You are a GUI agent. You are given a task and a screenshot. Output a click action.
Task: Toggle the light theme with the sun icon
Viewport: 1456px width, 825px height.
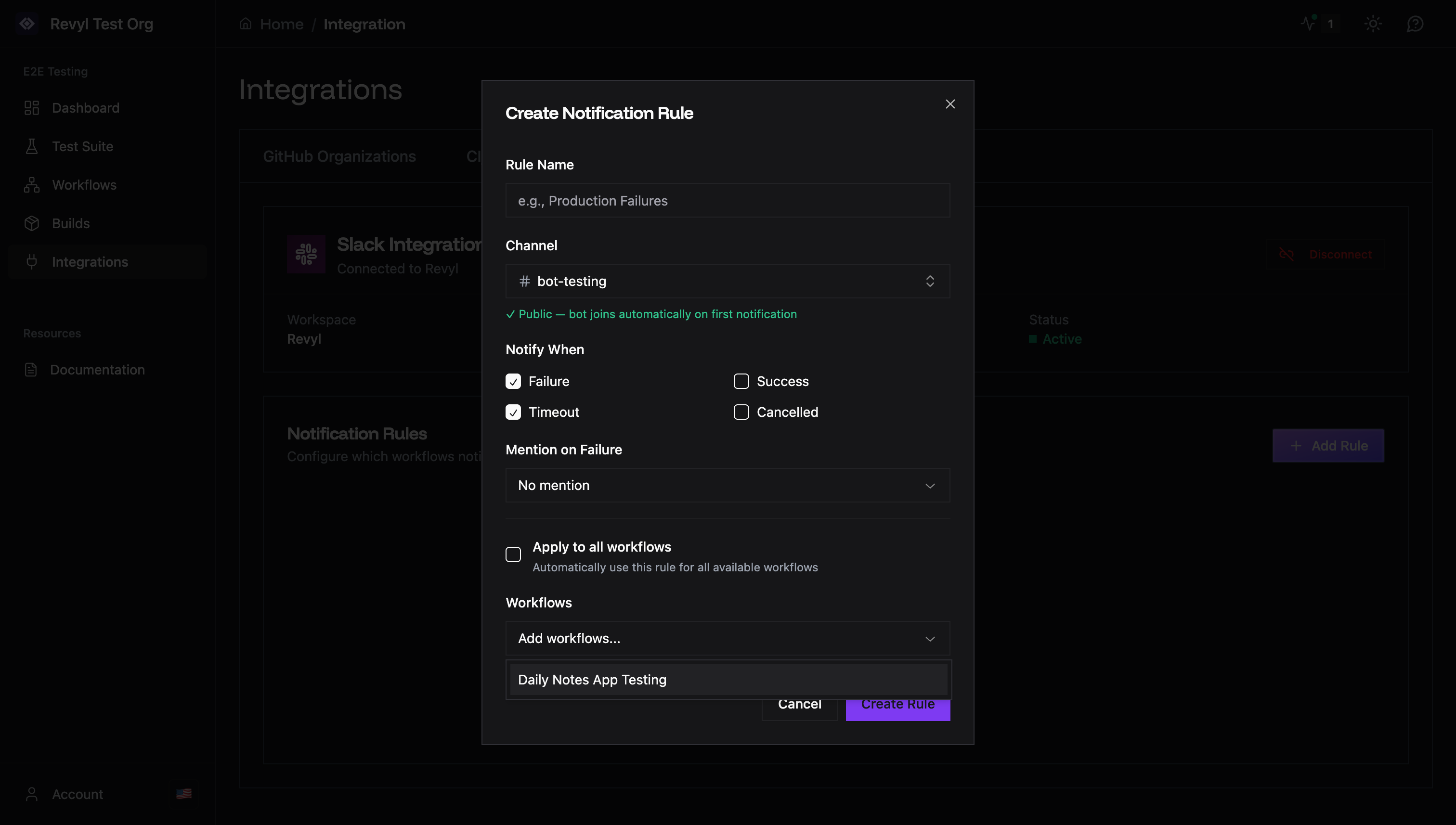(x=1373, y=24)
